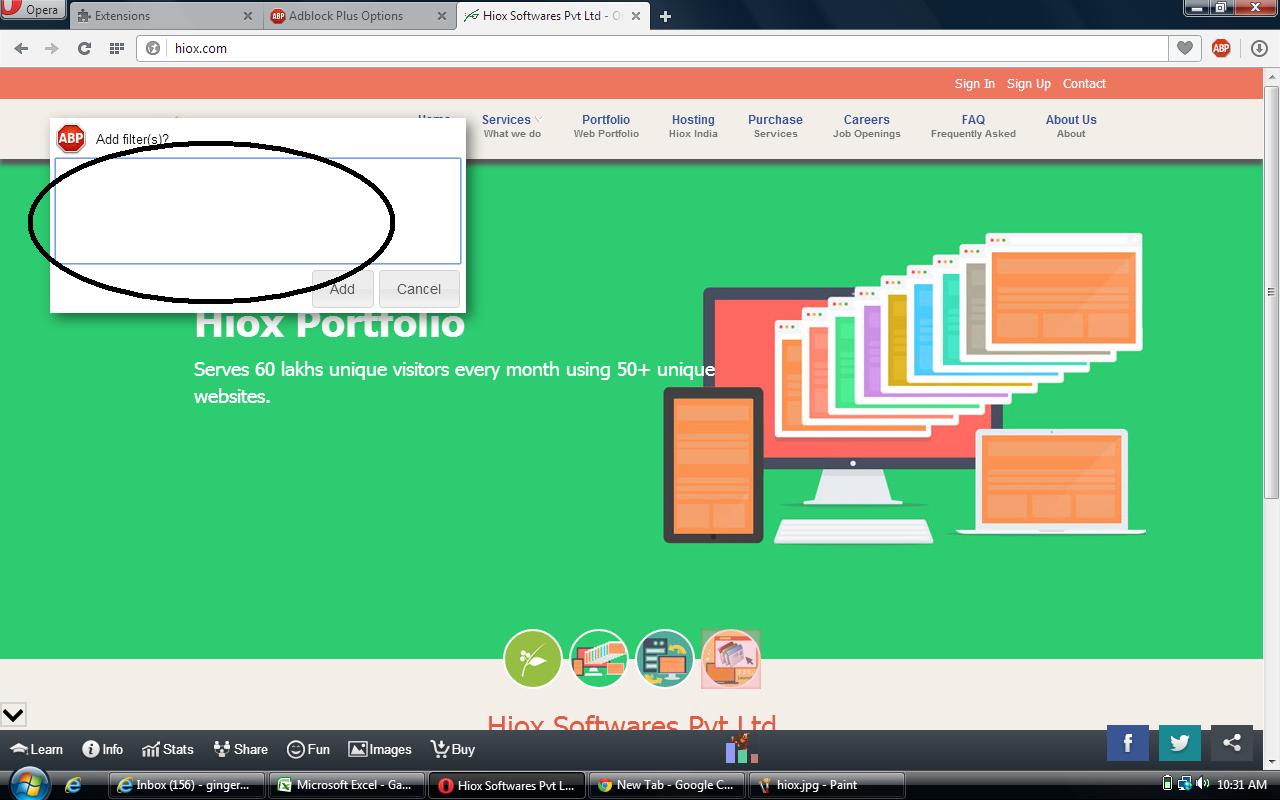Select the green leaf slide icon

(532, 659)
